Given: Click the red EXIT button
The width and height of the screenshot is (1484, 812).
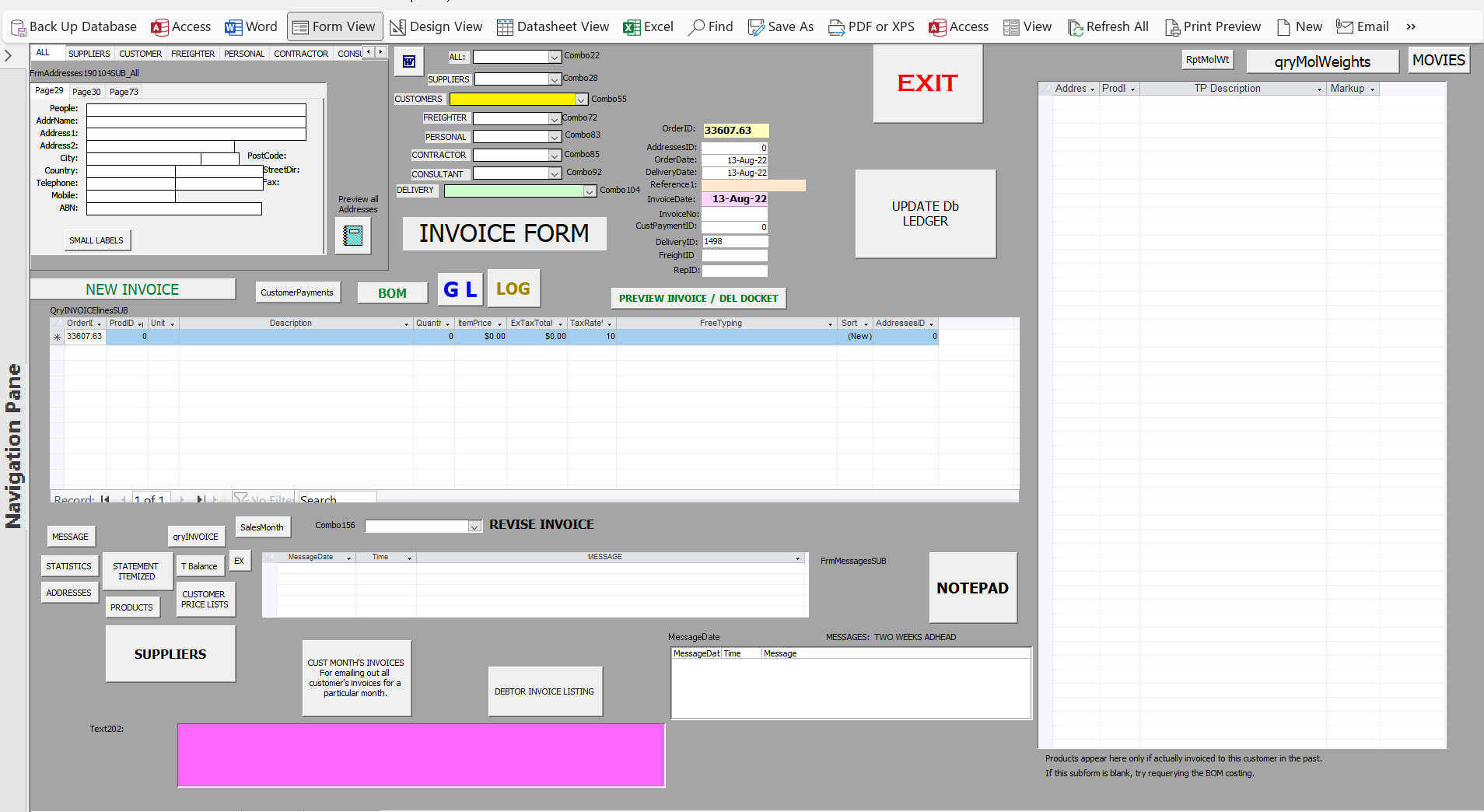Looking at the screenshot, I should [x=928, y=83].
